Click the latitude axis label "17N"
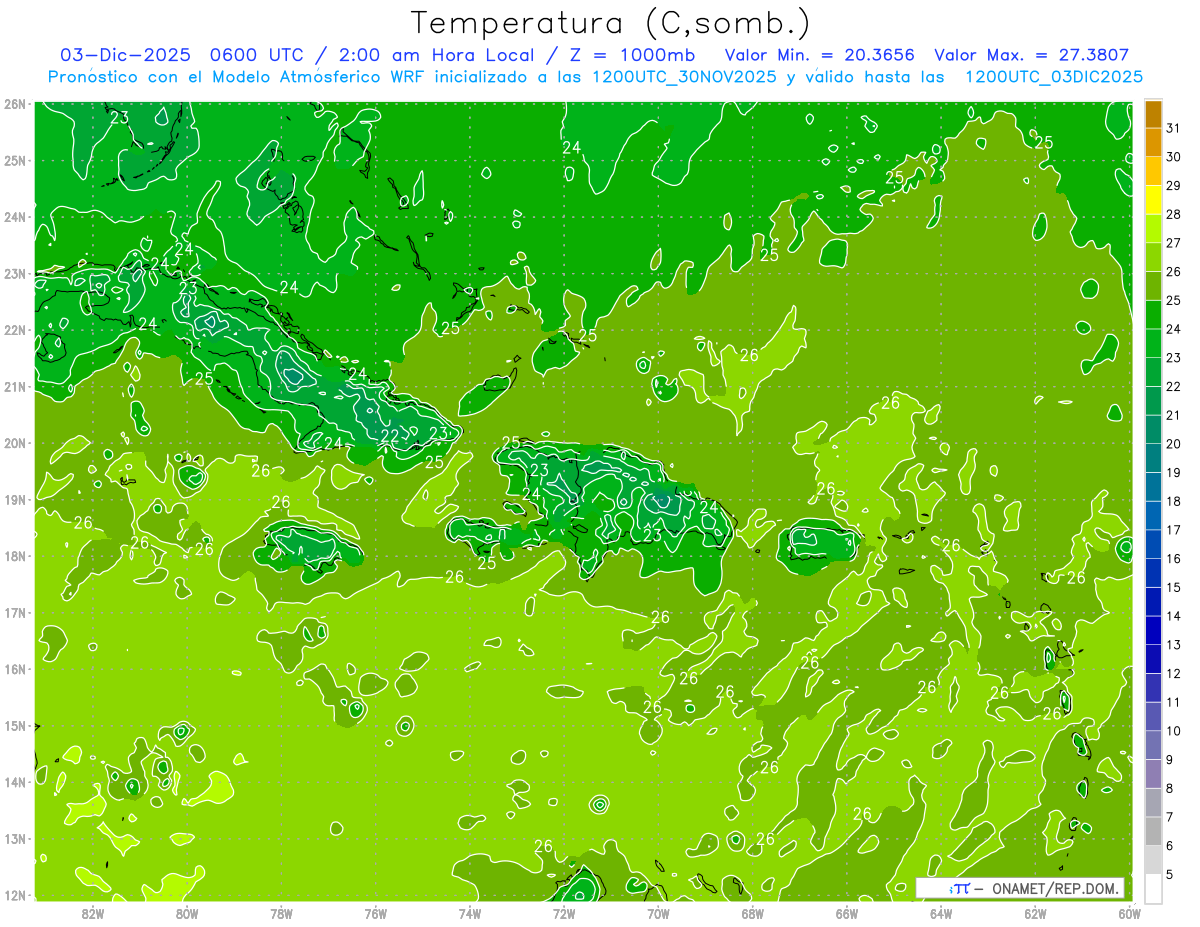 coord(14,612)
